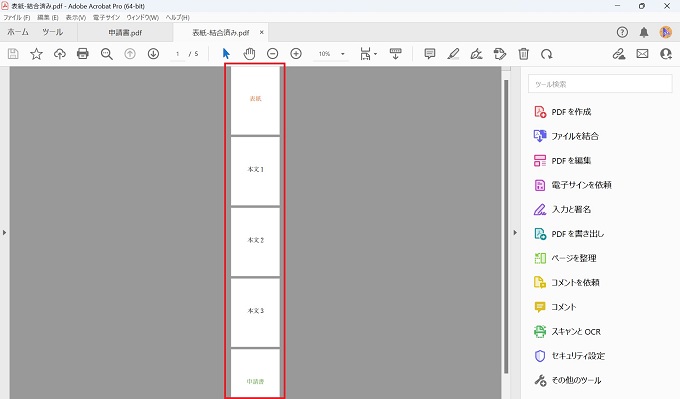
Task: Rotate page with the rotate icon
Action: (x=546, y=54)
